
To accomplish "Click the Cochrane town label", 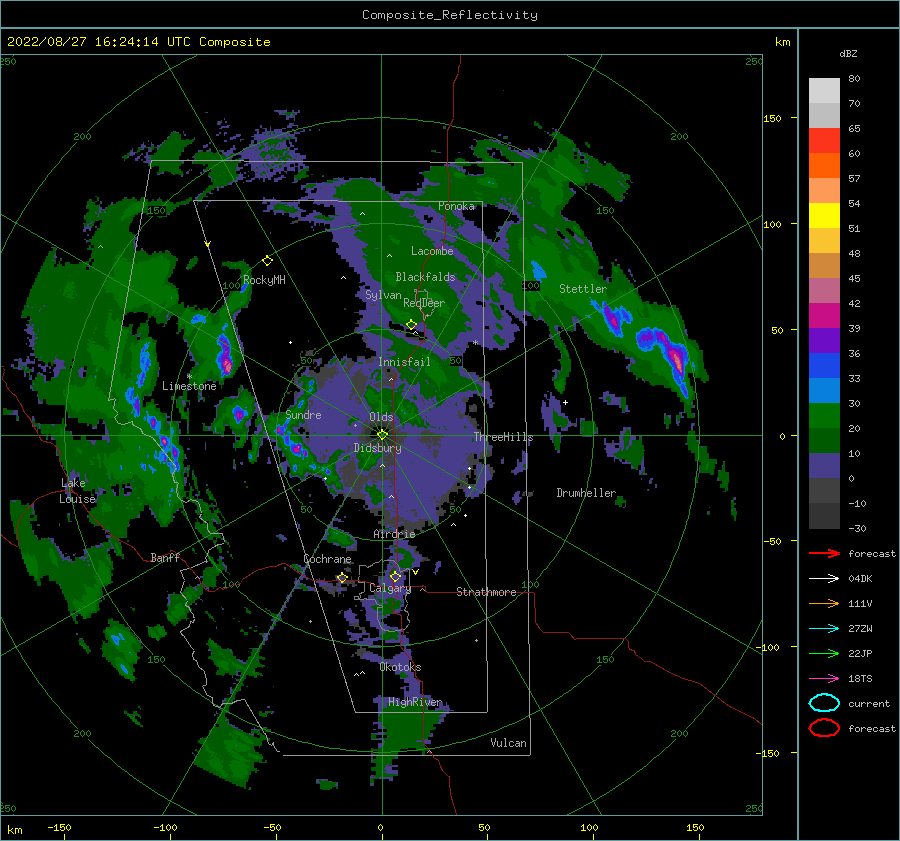I will [328, 559].
